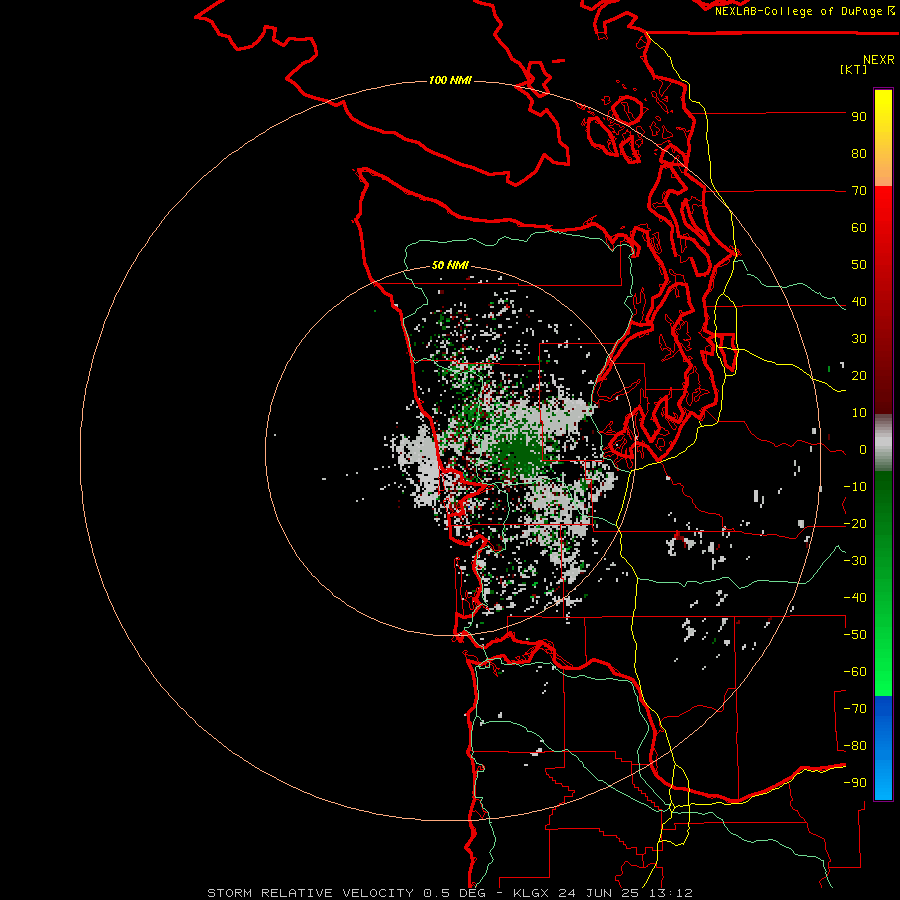Click the -70 value on the velocity scale

[855, 709]
